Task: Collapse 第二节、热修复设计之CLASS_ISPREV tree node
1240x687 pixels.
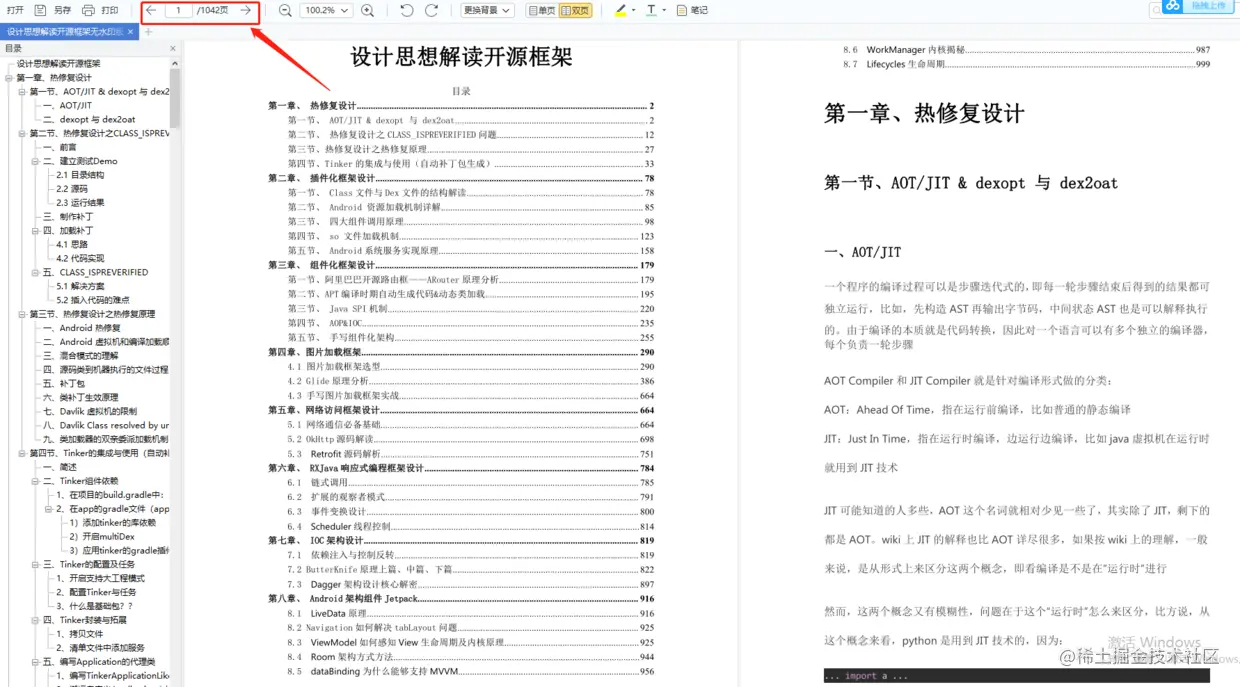Action: click(x=22, y=133)
